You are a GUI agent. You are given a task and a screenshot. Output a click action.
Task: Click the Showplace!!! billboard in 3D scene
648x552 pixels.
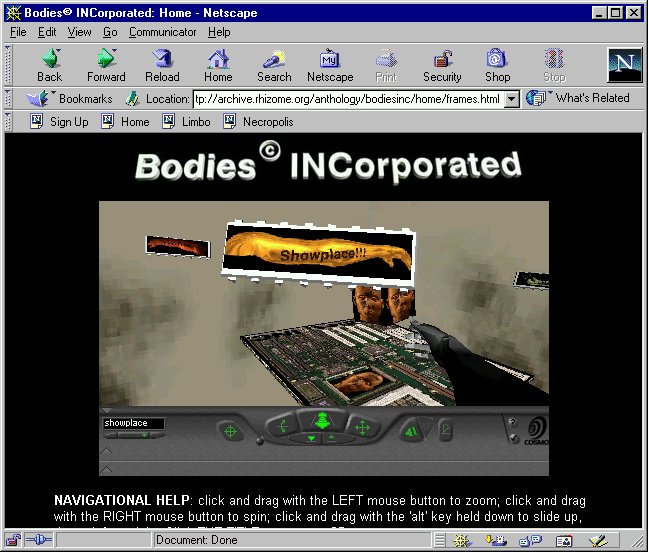point(317,253)
